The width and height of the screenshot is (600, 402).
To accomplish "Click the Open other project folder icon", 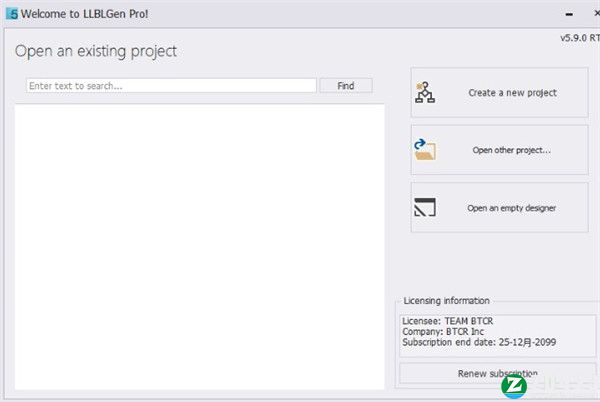I will pos(425,150).
